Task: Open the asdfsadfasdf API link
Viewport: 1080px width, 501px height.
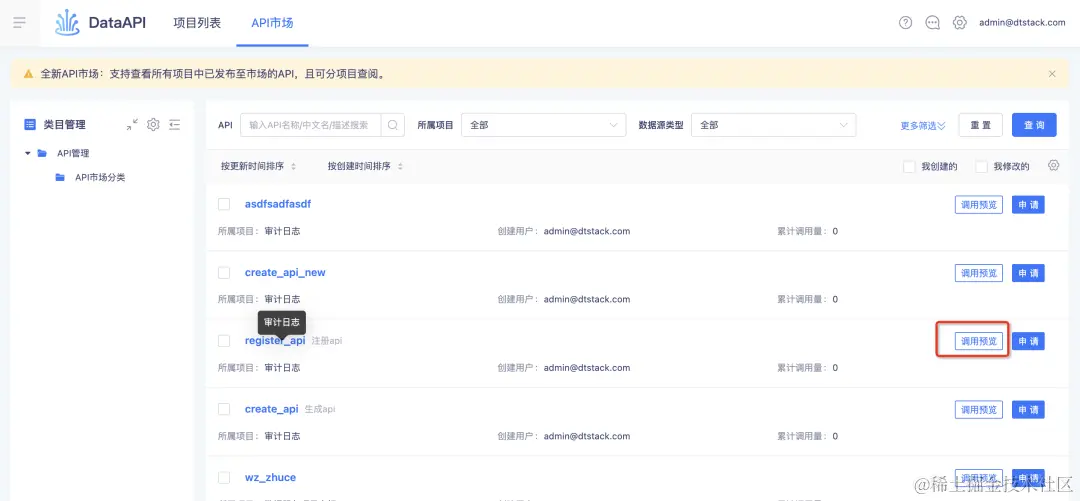Action: tap(278, 204)
